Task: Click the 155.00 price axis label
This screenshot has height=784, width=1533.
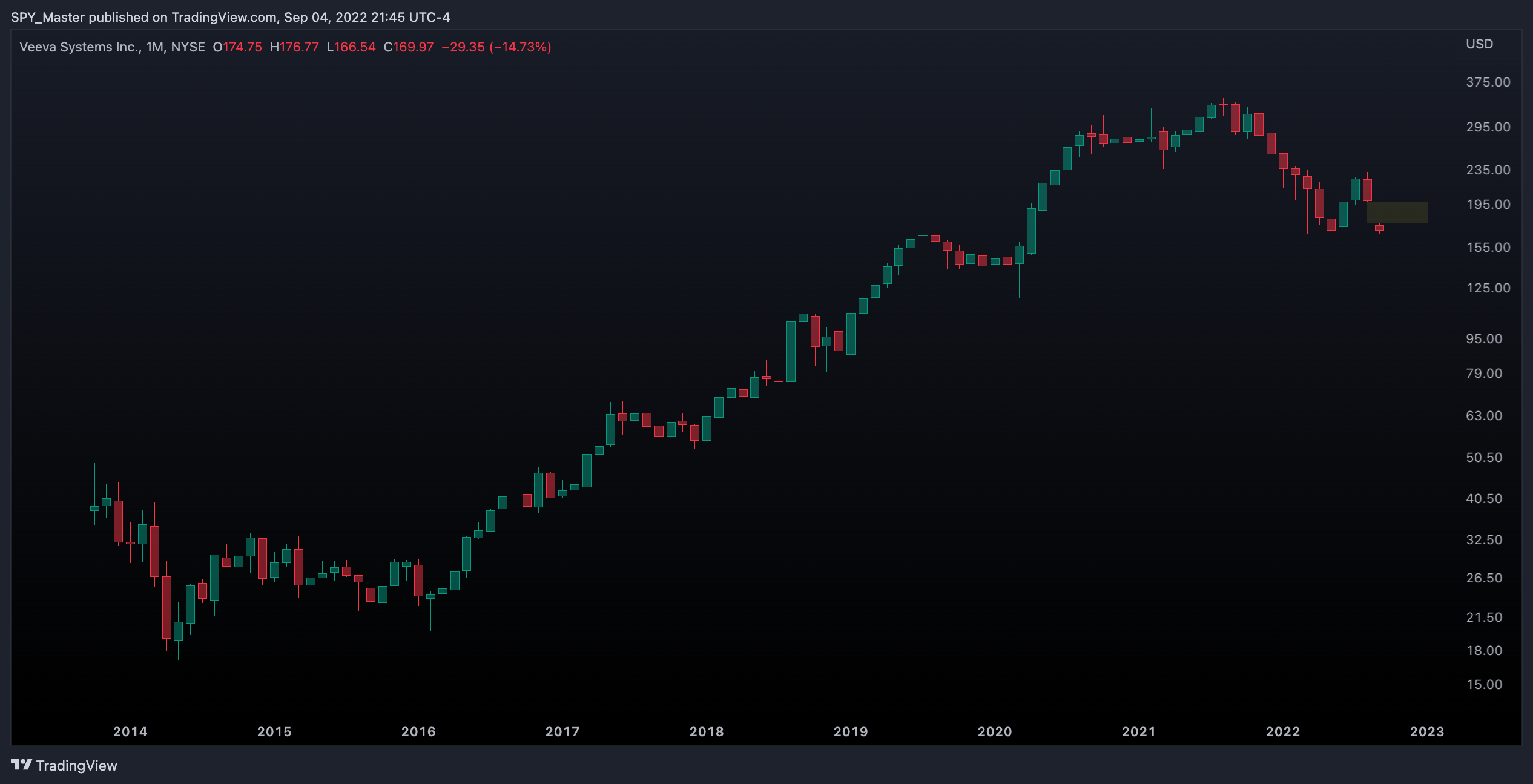Action: [x=1488, y=248]
